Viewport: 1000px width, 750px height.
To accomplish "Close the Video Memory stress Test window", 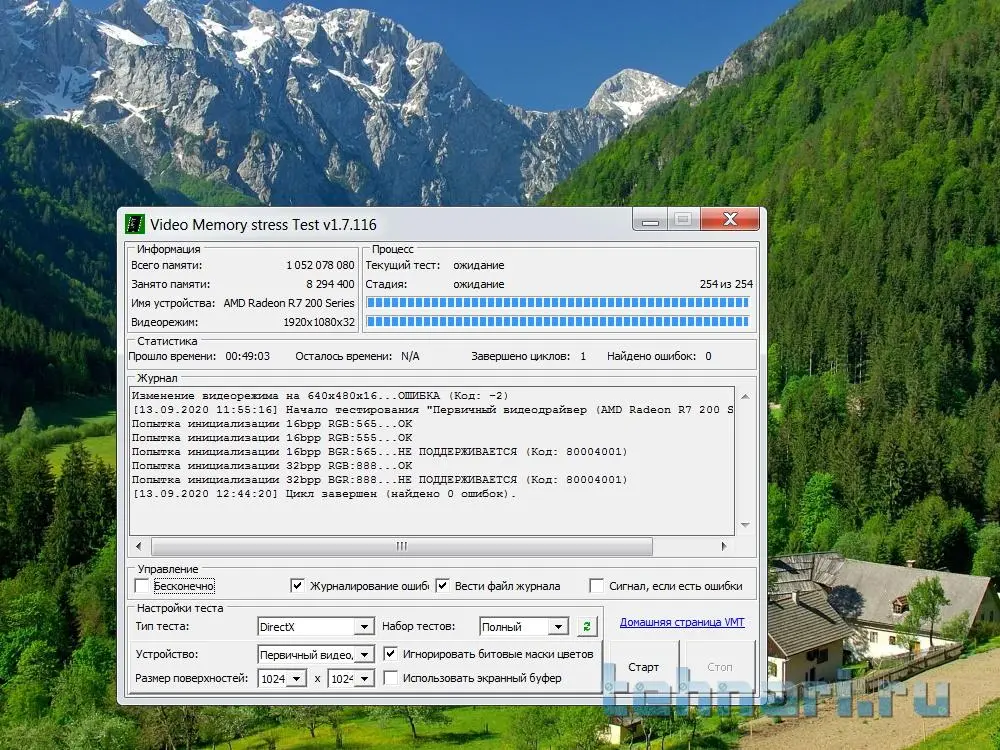I will pos(730,219).
